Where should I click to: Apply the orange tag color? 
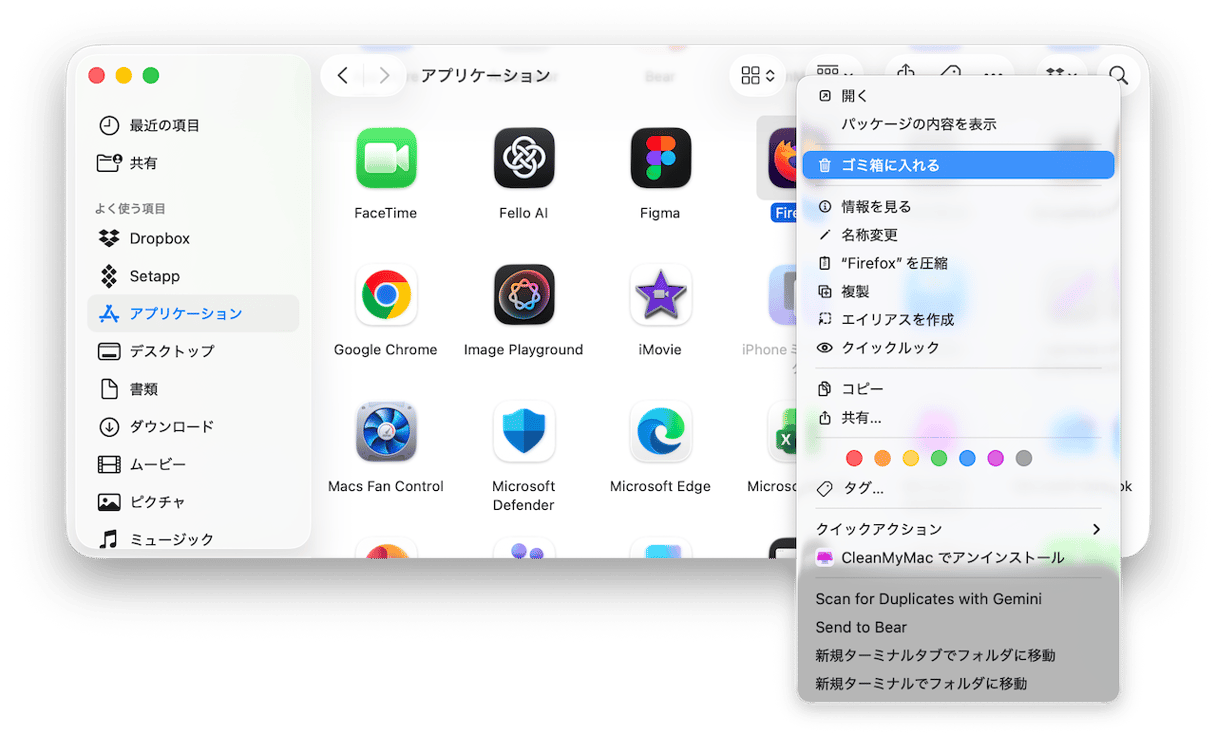882,458
